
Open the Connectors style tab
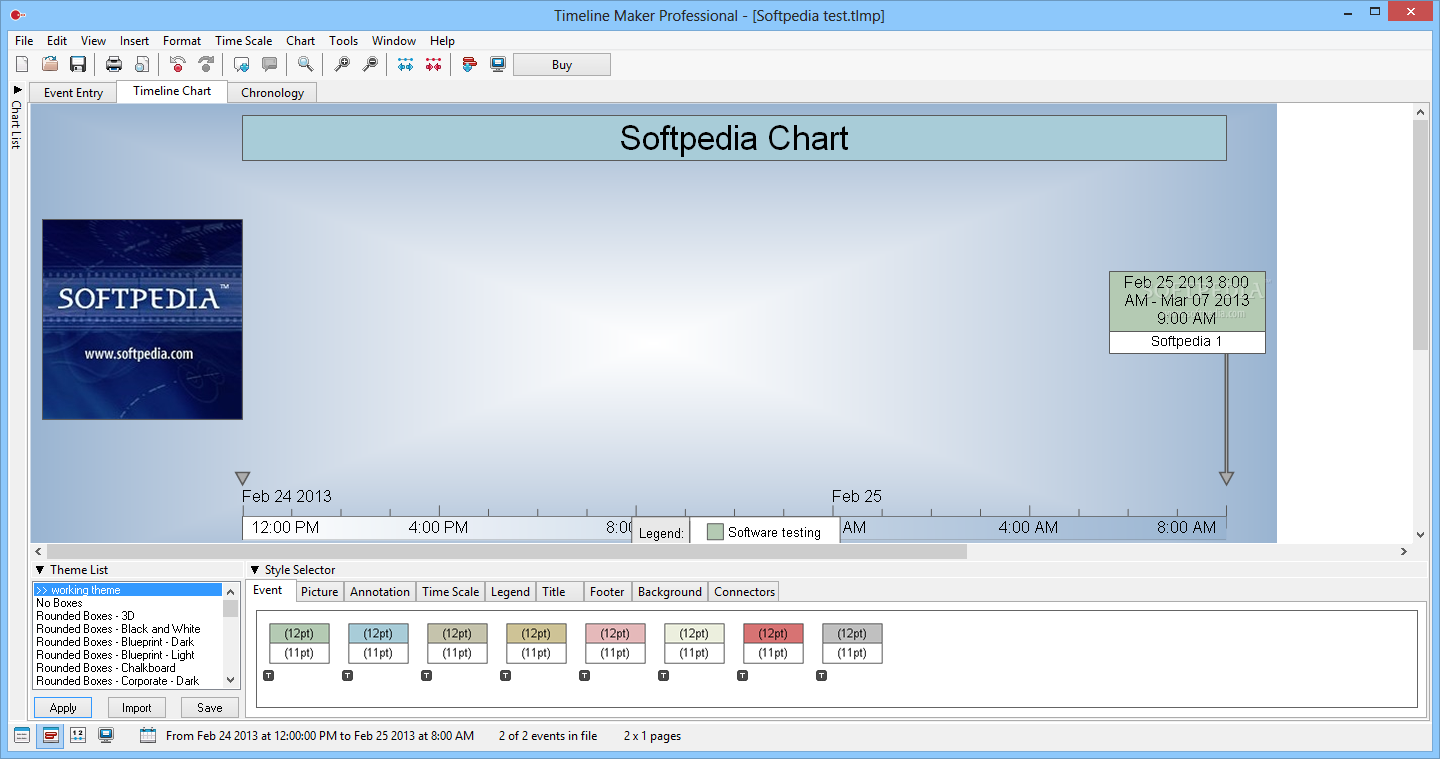click(744, 592)
